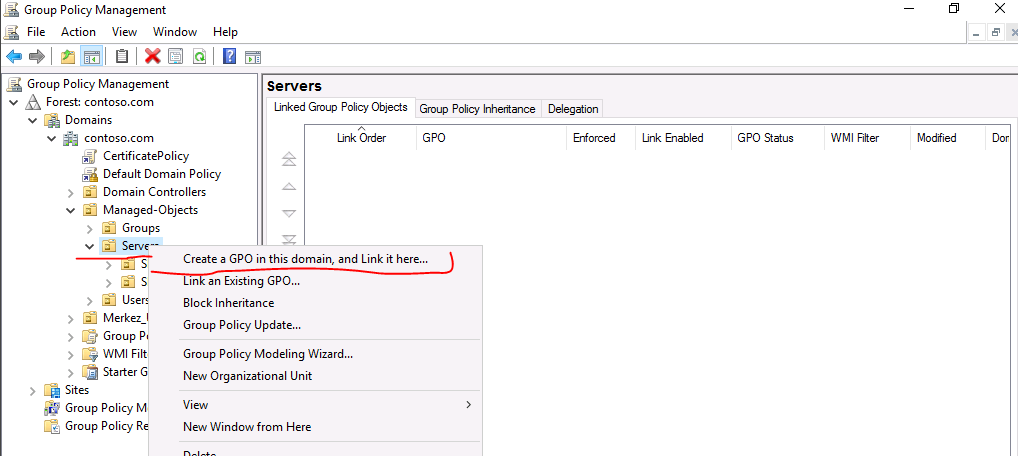Collapse the Forest: contoso.com node
The width and height of the screenshot is (1018, 456).
click(x=14, y=102)
